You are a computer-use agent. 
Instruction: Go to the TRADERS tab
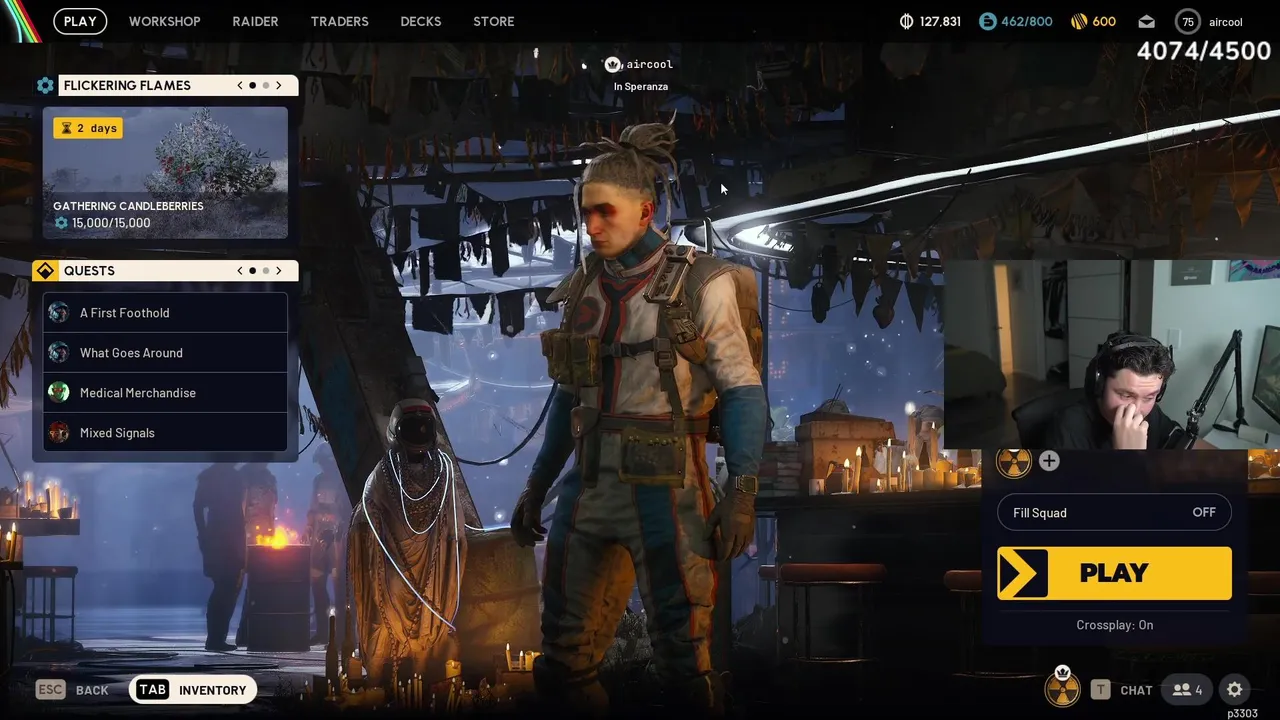[x=339, y=21]
